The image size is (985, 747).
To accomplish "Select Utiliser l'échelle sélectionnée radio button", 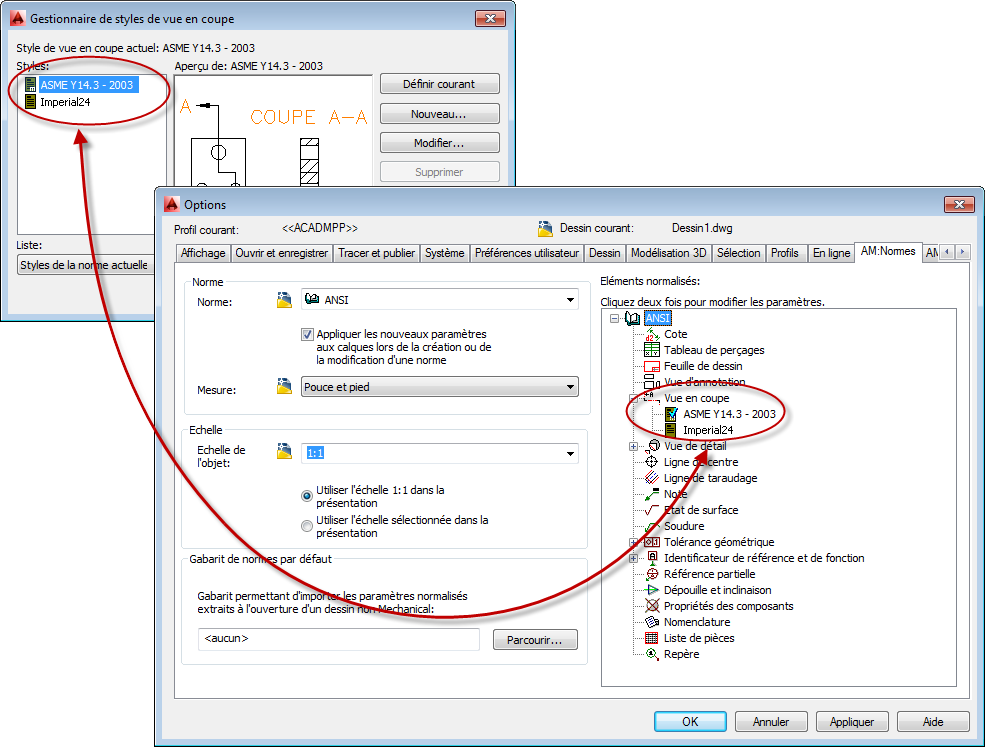I will coord(307,526).
